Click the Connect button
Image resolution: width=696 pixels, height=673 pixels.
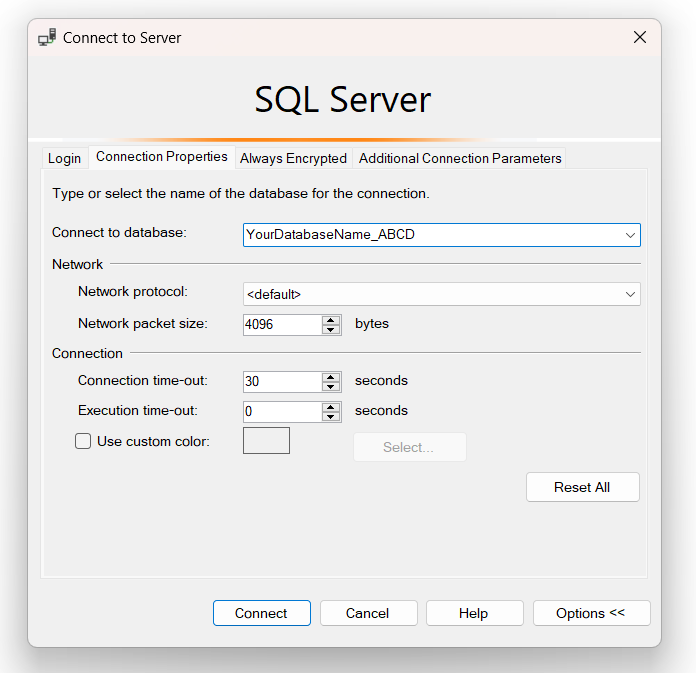(261, 613)
